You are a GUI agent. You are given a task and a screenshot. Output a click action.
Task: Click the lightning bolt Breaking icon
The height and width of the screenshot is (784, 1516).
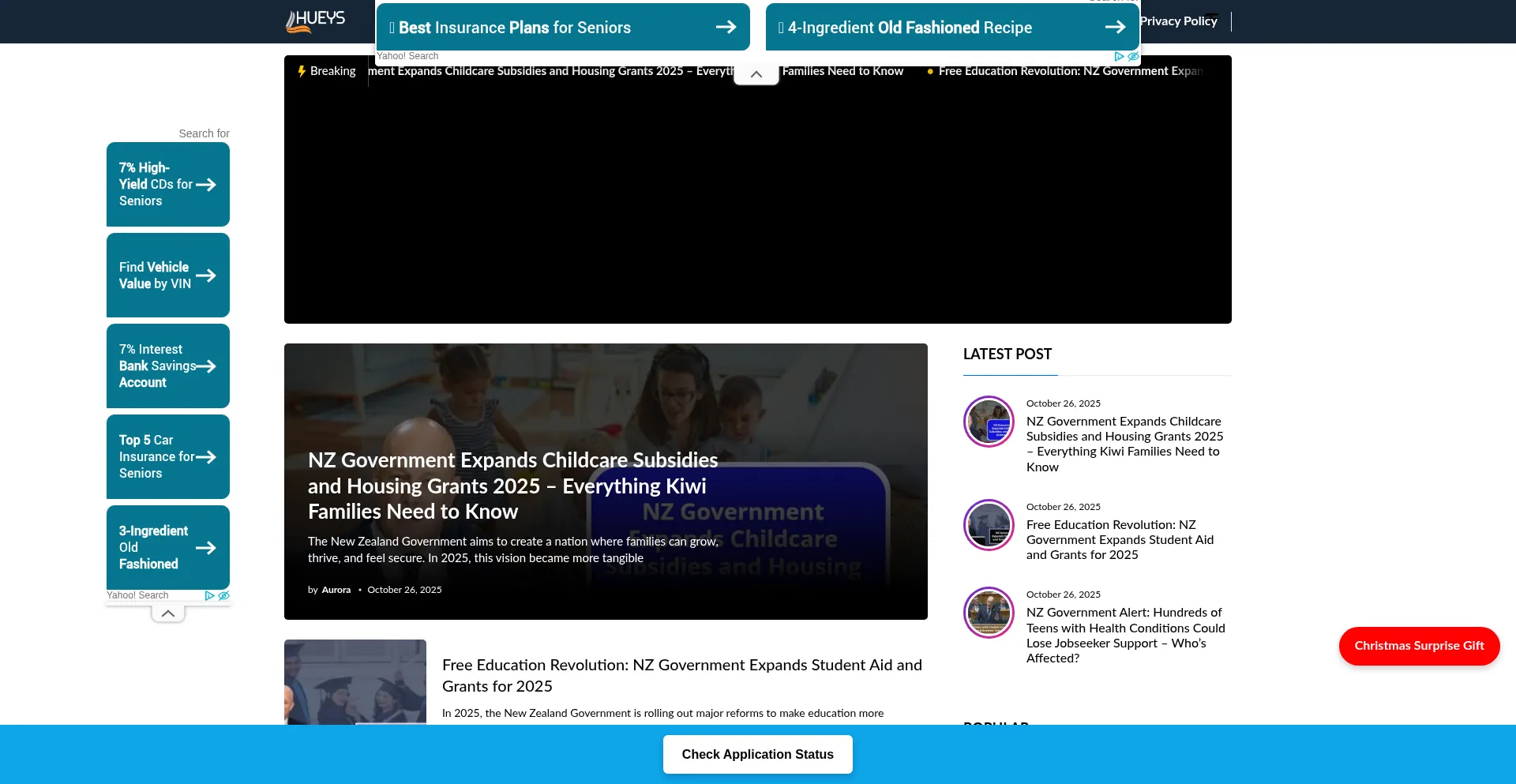[x=302, y=71]
